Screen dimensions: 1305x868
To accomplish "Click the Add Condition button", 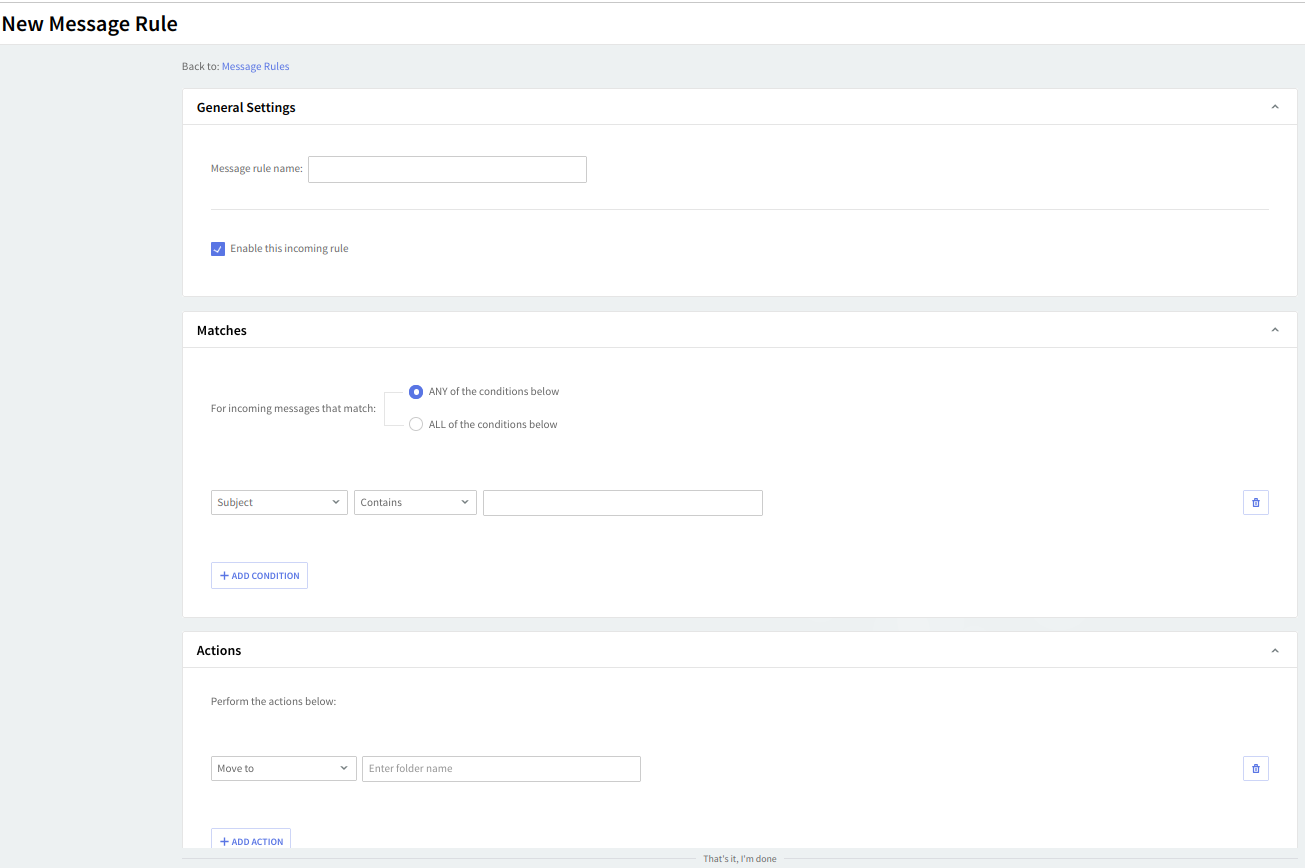I will pos(259,575).
